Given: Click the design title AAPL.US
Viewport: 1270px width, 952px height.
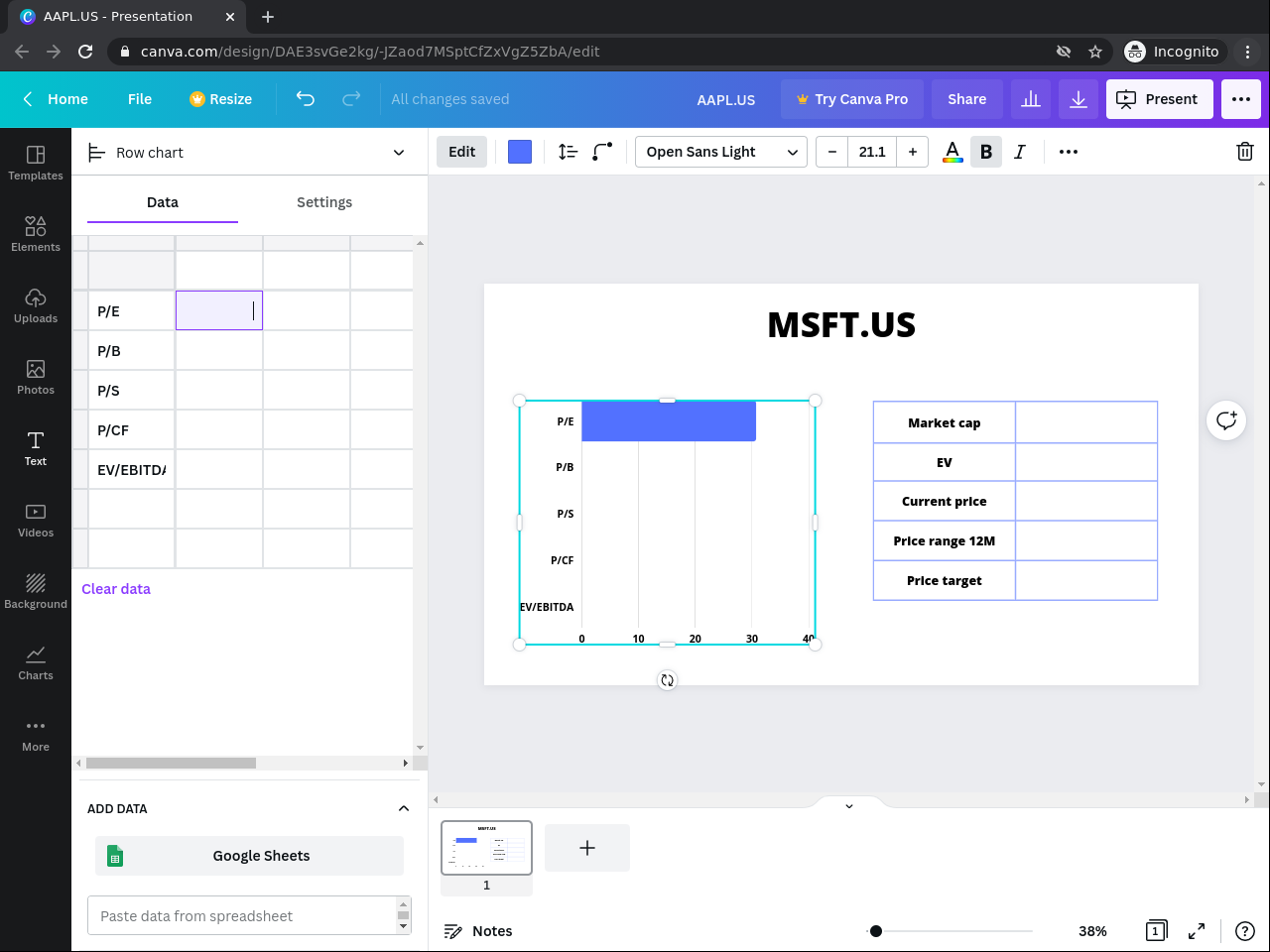Looking at the screenshot, I should click(x=726, y=100).
